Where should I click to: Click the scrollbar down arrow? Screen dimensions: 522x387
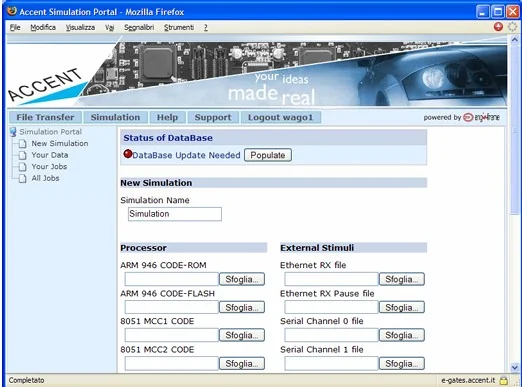coord(515,367)
